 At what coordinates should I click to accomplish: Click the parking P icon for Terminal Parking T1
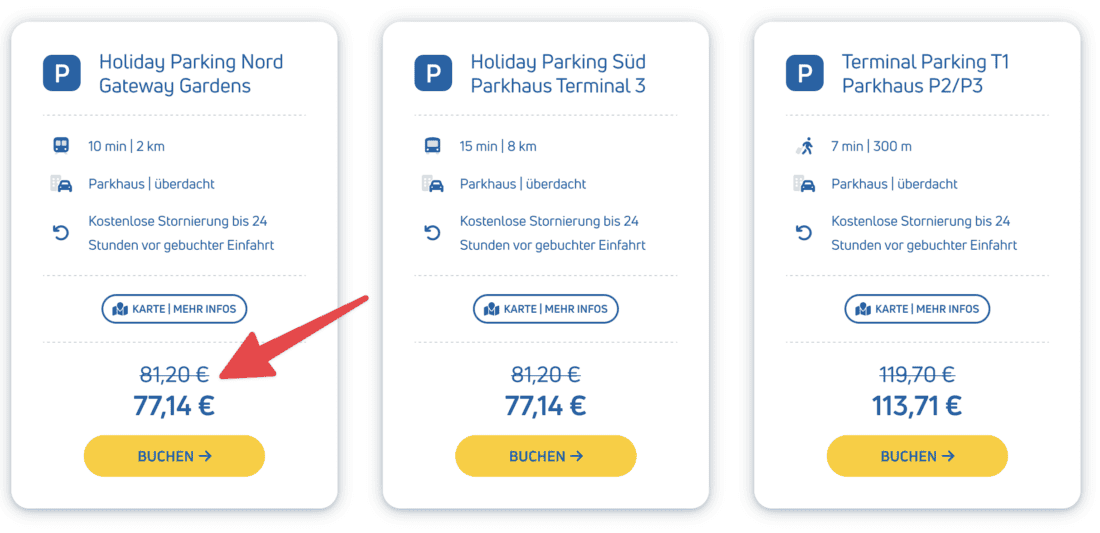805,73
